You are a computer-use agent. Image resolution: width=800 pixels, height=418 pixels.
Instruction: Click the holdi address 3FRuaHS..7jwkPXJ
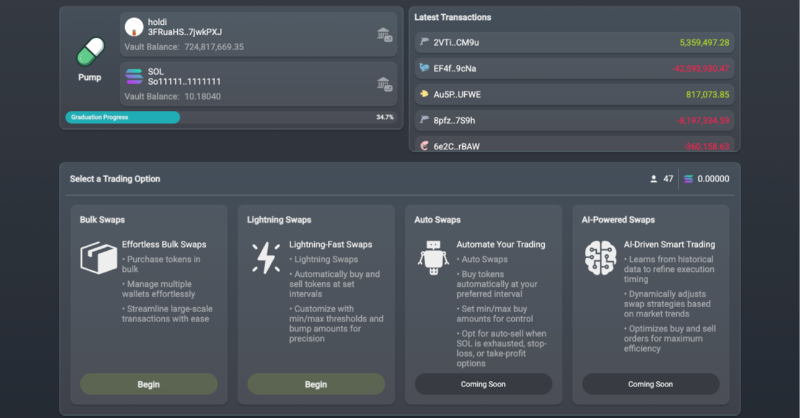pos(185,32)
